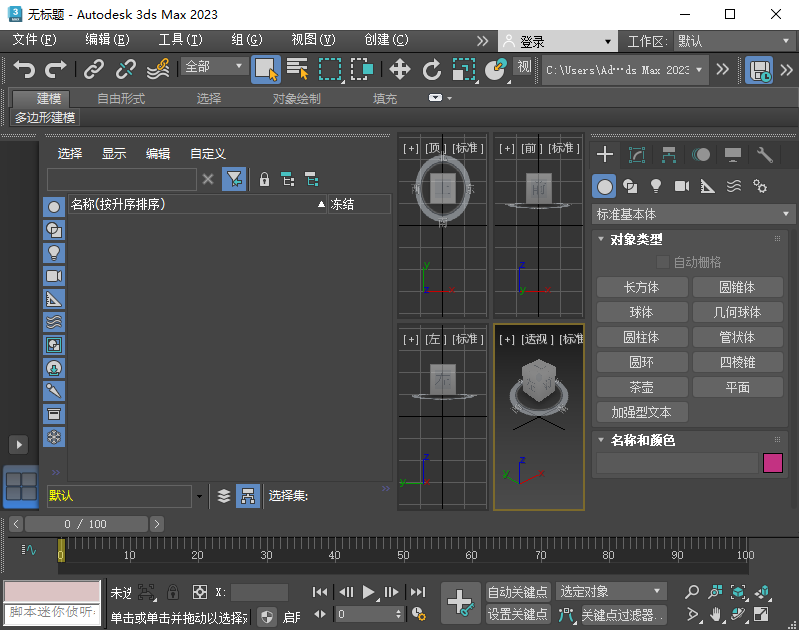Toggle the 自动栅格 checkbox
Screen dimensions: 799x630
tap(662, 262)
